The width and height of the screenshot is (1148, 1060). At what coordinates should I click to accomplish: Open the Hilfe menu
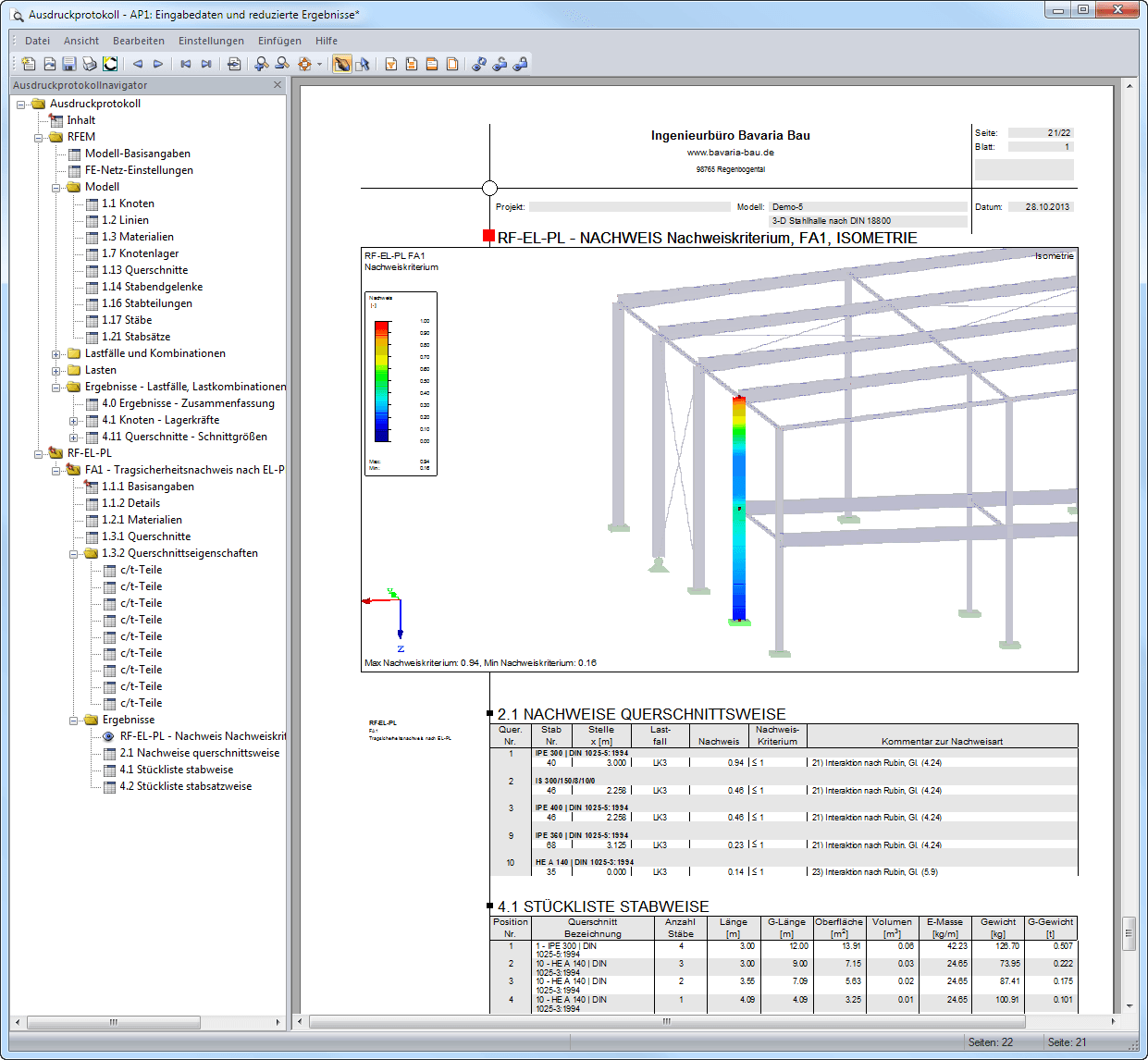pos(327,41)
